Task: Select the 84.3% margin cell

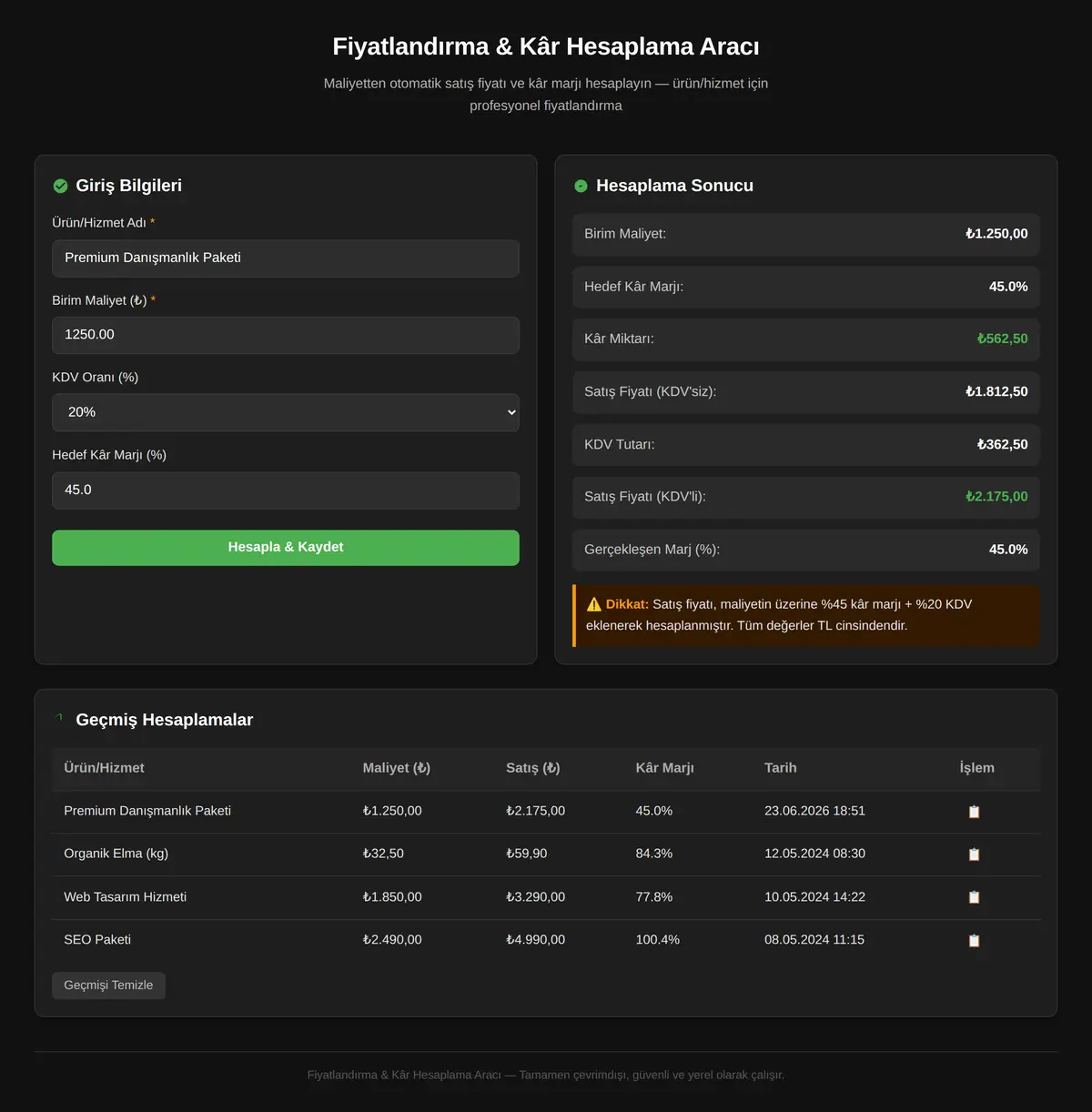Action: click(x=654, y=854)
